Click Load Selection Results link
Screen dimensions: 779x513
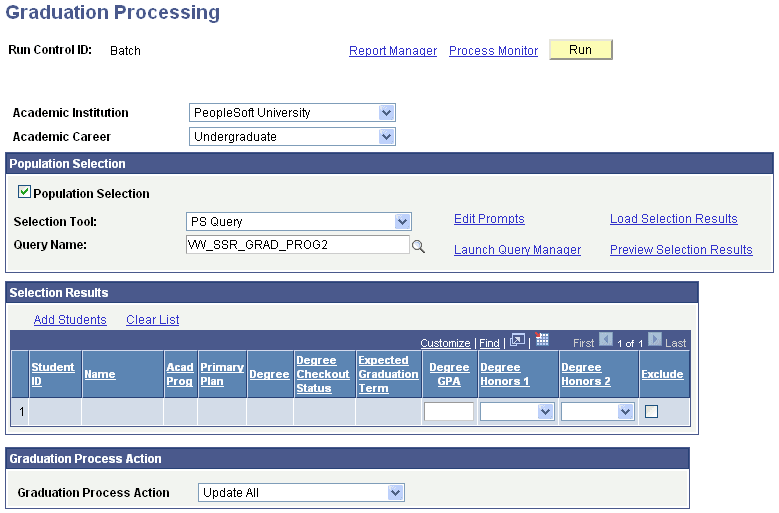[674, 219]
